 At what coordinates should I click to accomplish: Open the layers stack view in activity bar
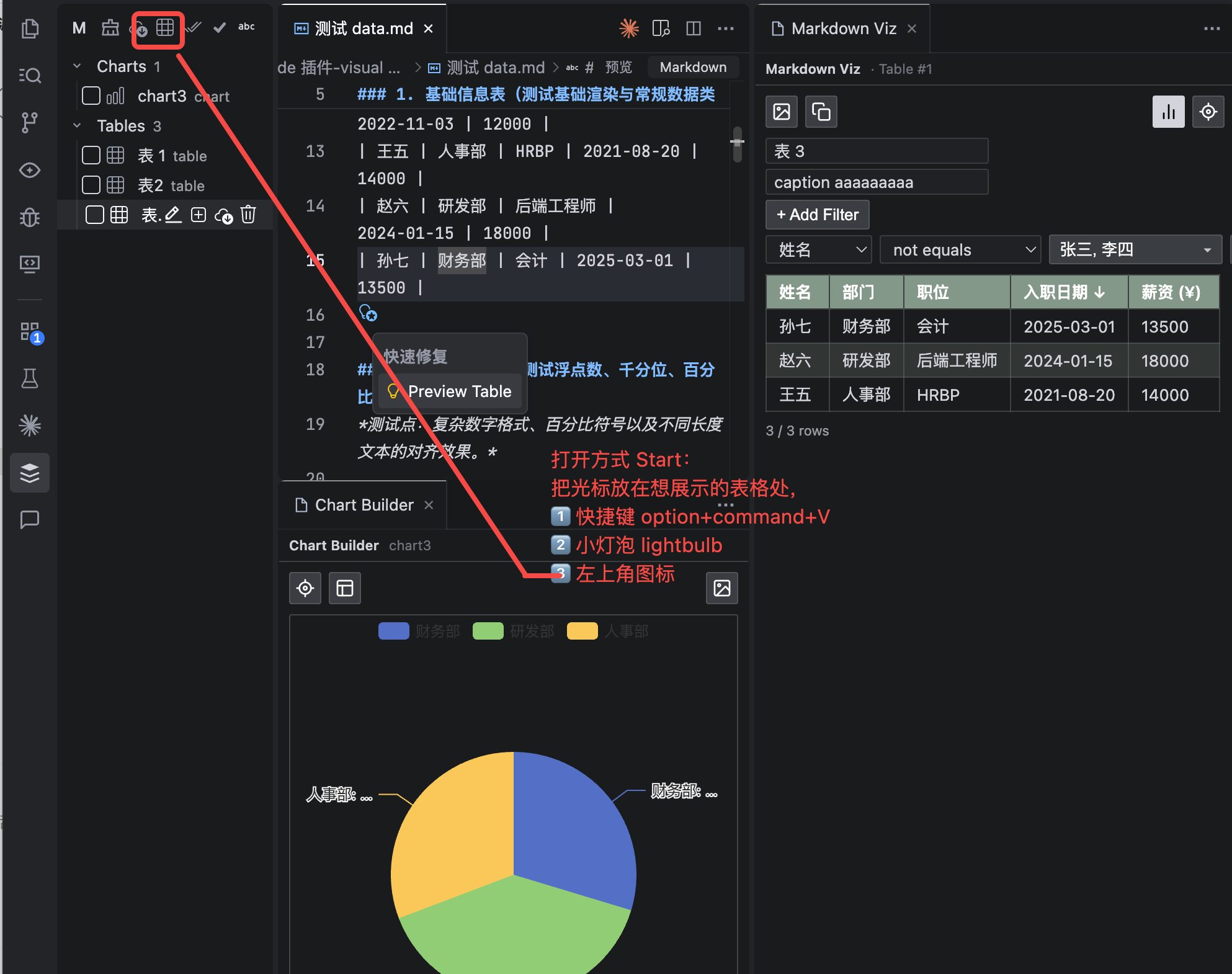(30, 473)
